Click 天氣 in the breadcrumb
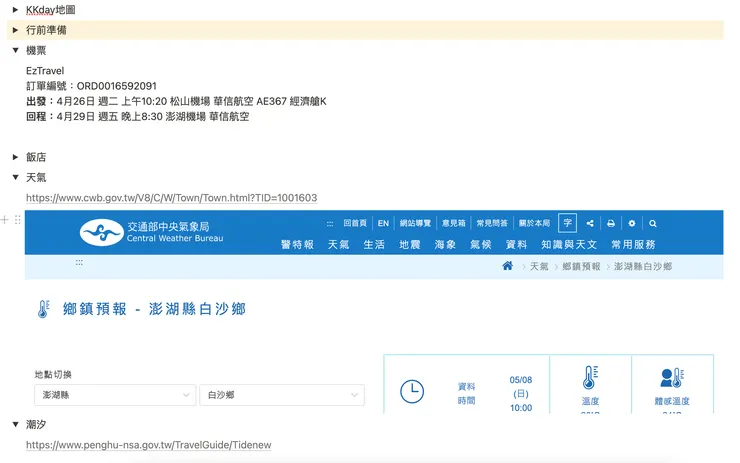Screen dimensions: 740x463 [539, 267]
